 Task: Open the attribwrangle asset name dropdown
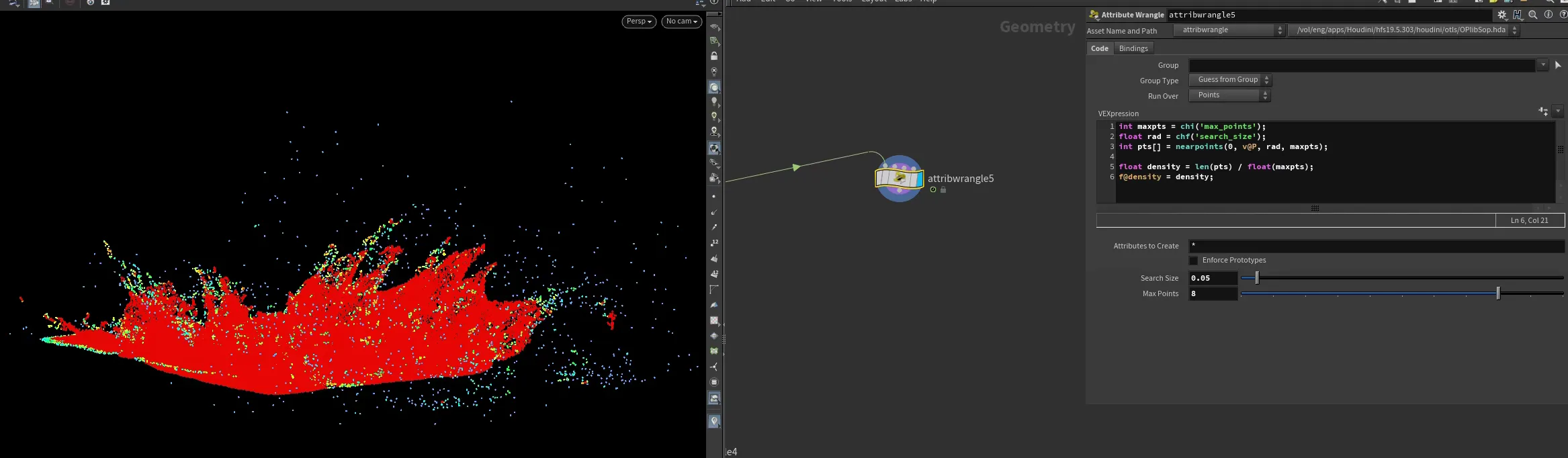1229,30
